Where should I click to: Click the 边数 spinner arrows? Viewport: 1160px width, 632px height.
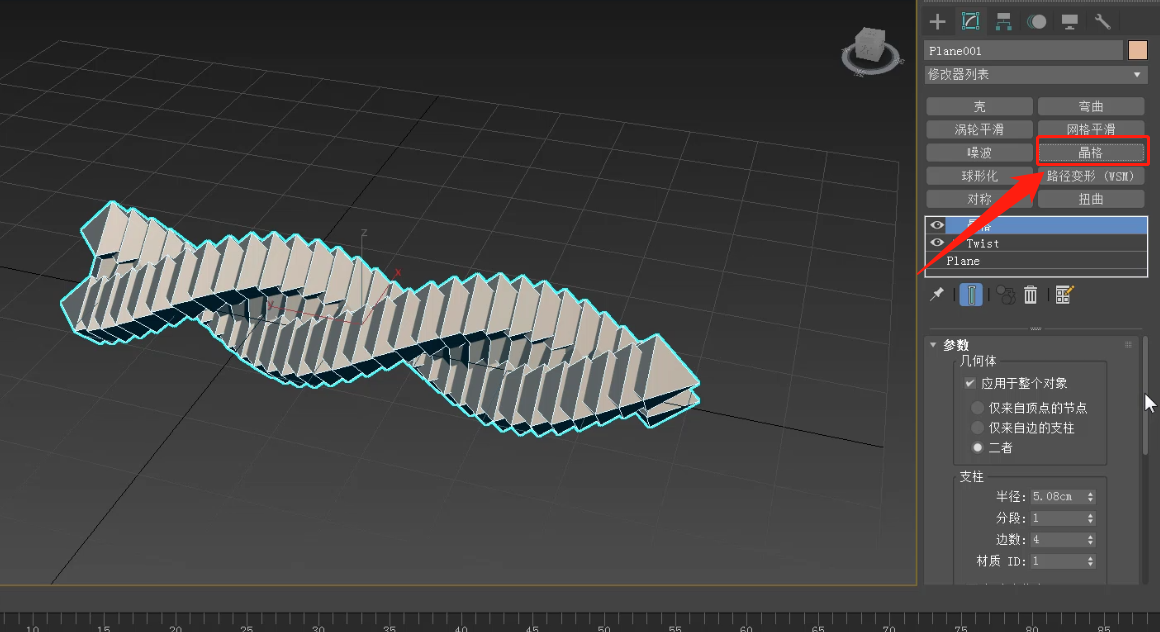click(1090, 539)
